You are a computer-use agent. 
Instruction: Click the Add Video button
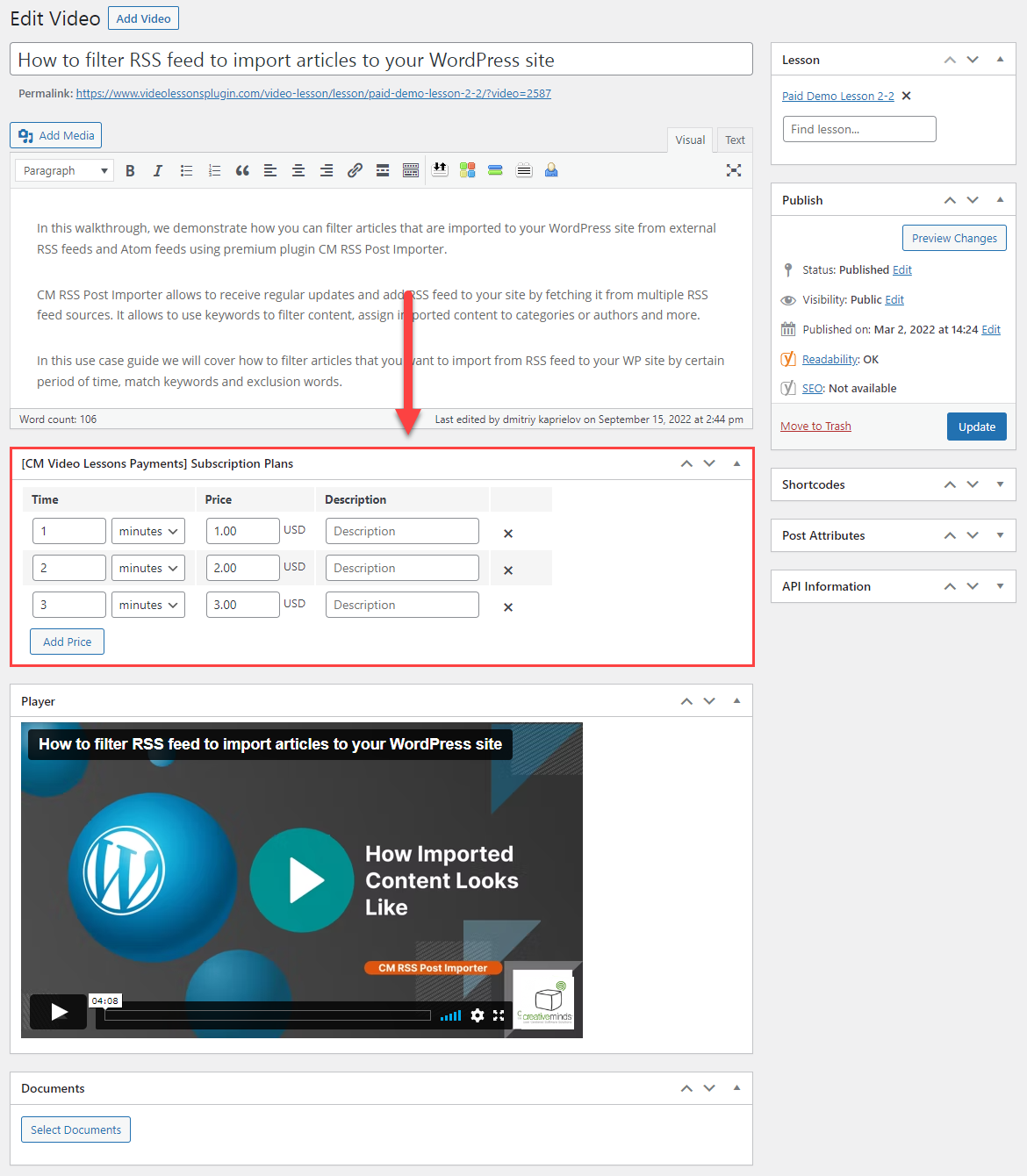pos(144,18)
